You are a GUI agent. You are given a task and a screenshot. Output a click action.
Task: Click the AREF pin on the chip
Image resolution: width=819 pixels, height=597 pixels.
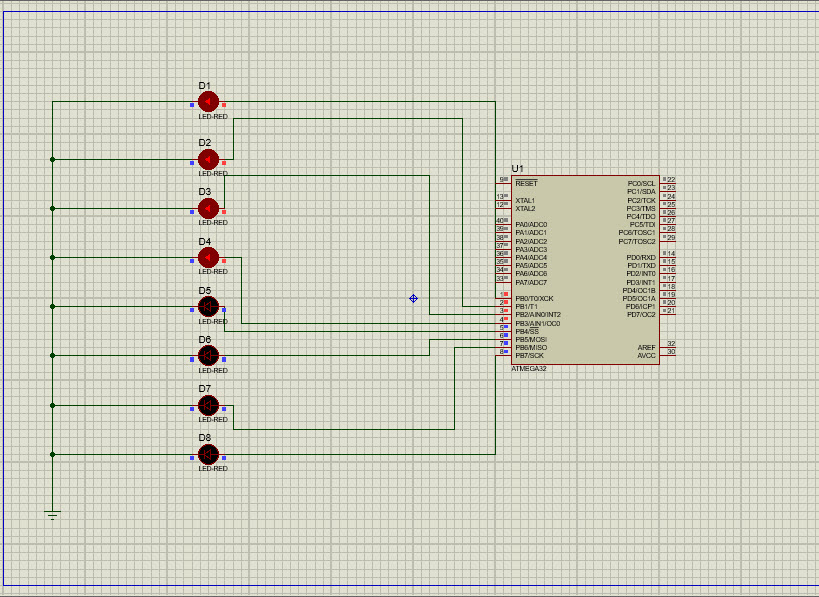tap(646, 347)
